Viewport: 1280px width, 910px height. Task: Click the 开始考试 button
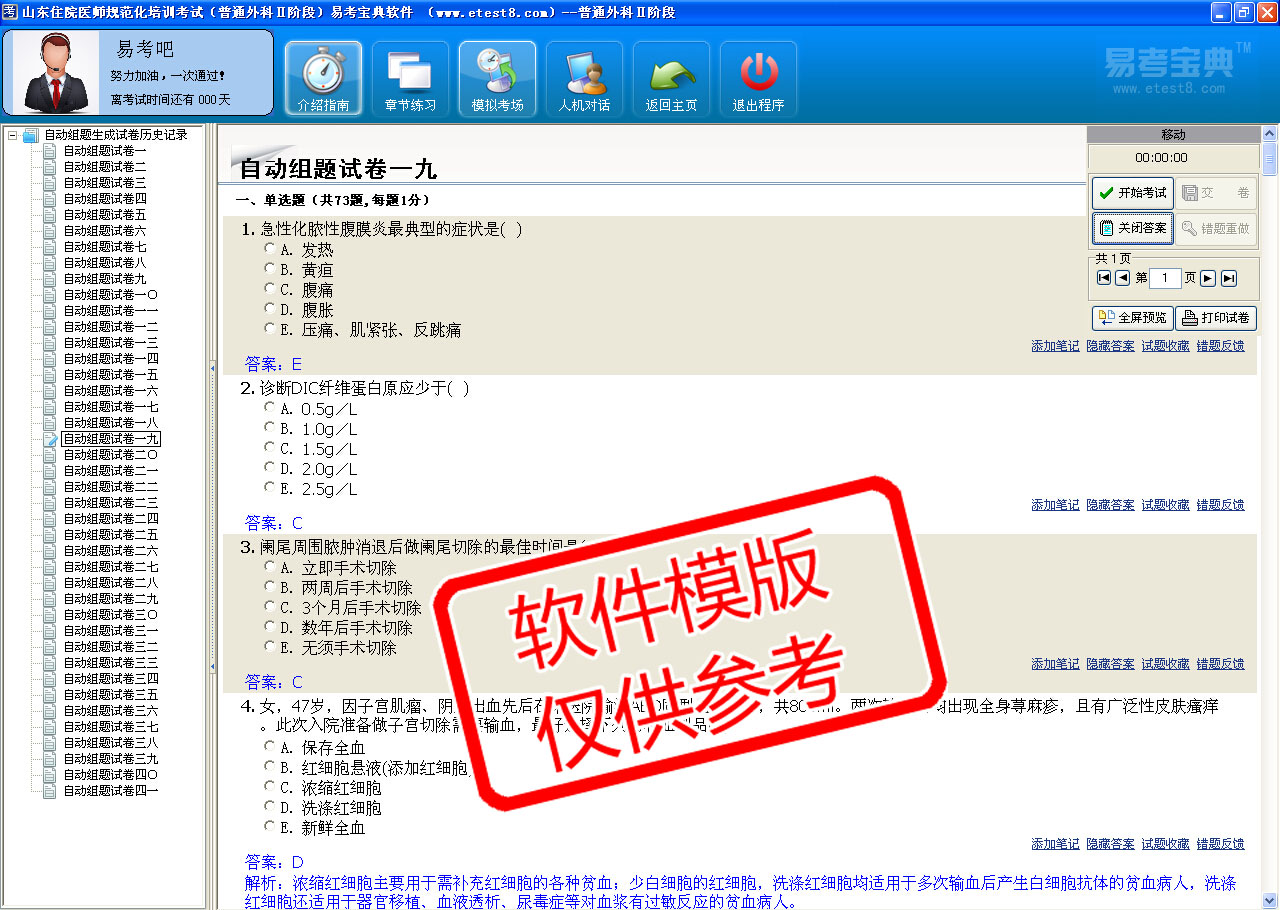[x=1132, y=193]
